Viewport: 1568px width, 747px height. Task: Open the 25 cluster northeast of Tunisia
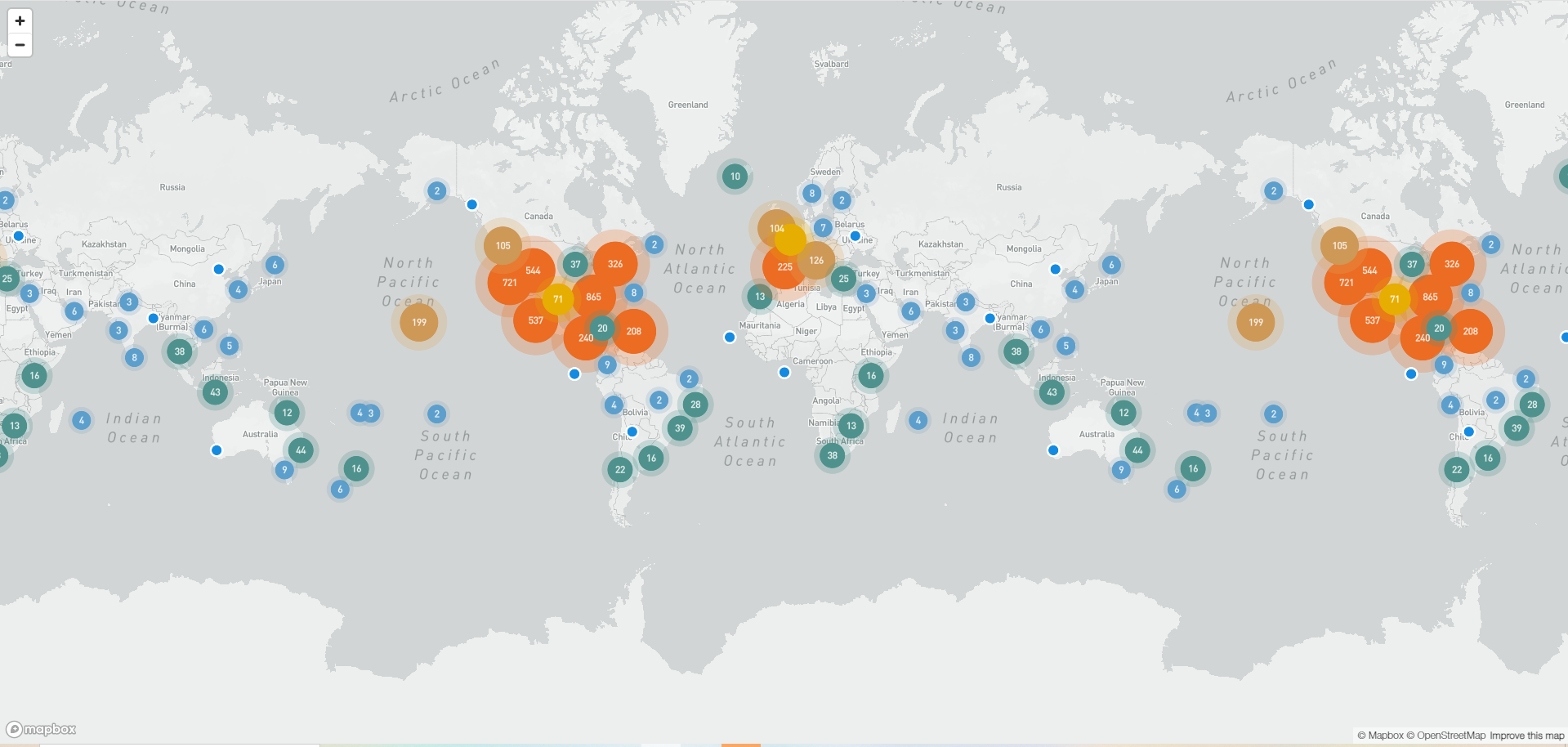[x=844, y=279]
